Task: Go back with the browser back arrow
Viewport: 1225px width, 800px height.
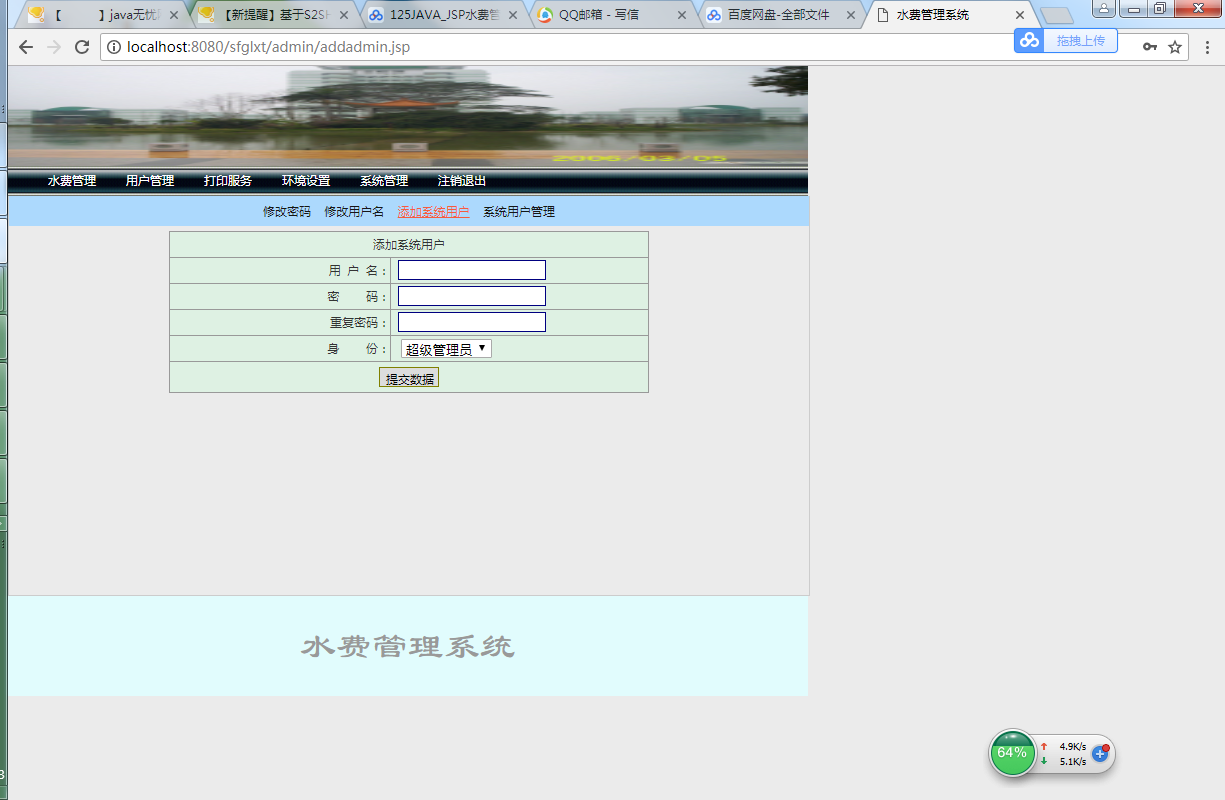Action: 26,47
